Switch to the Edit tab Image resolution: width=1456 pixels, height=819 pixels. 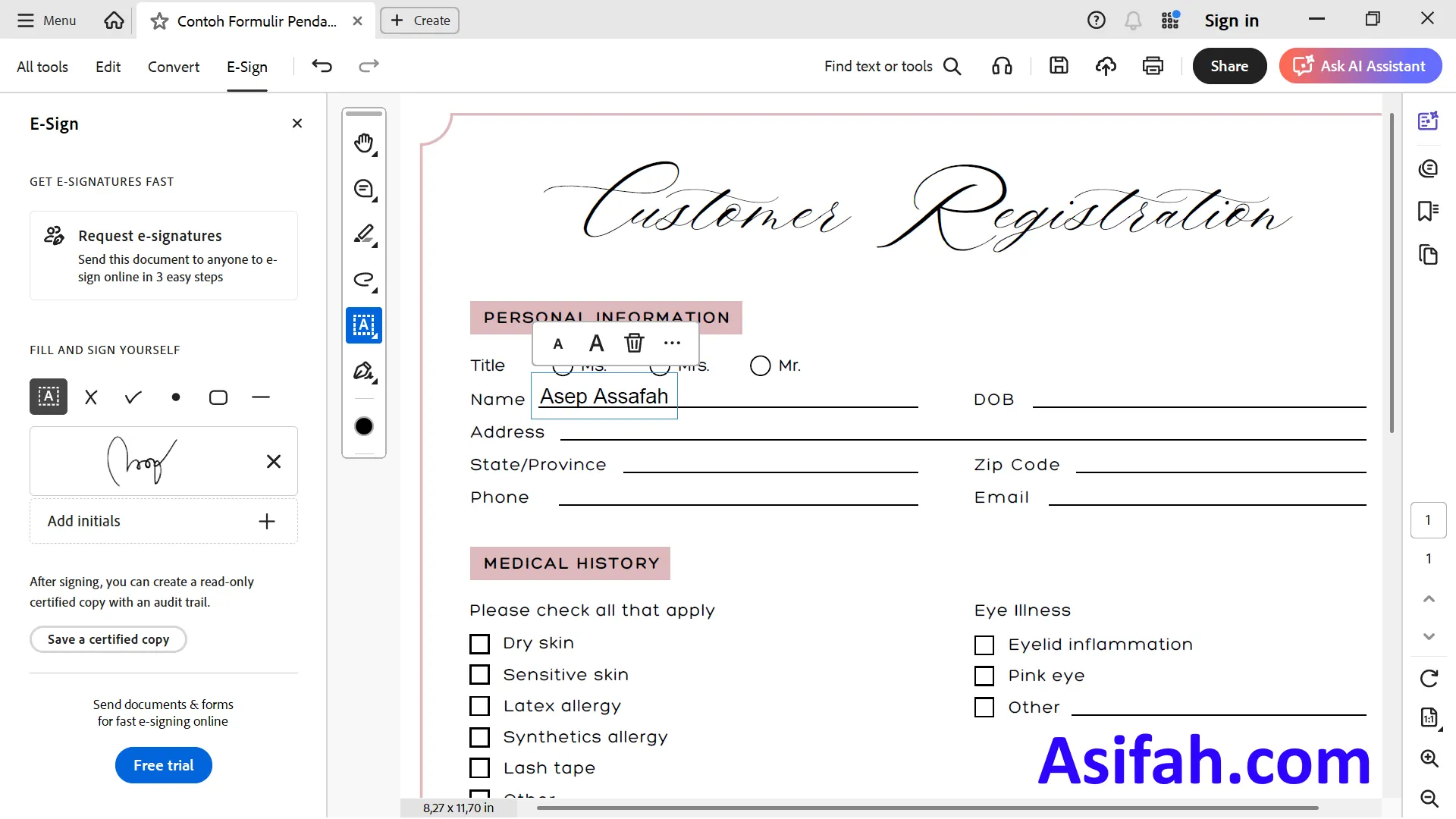tap(108, 67)
